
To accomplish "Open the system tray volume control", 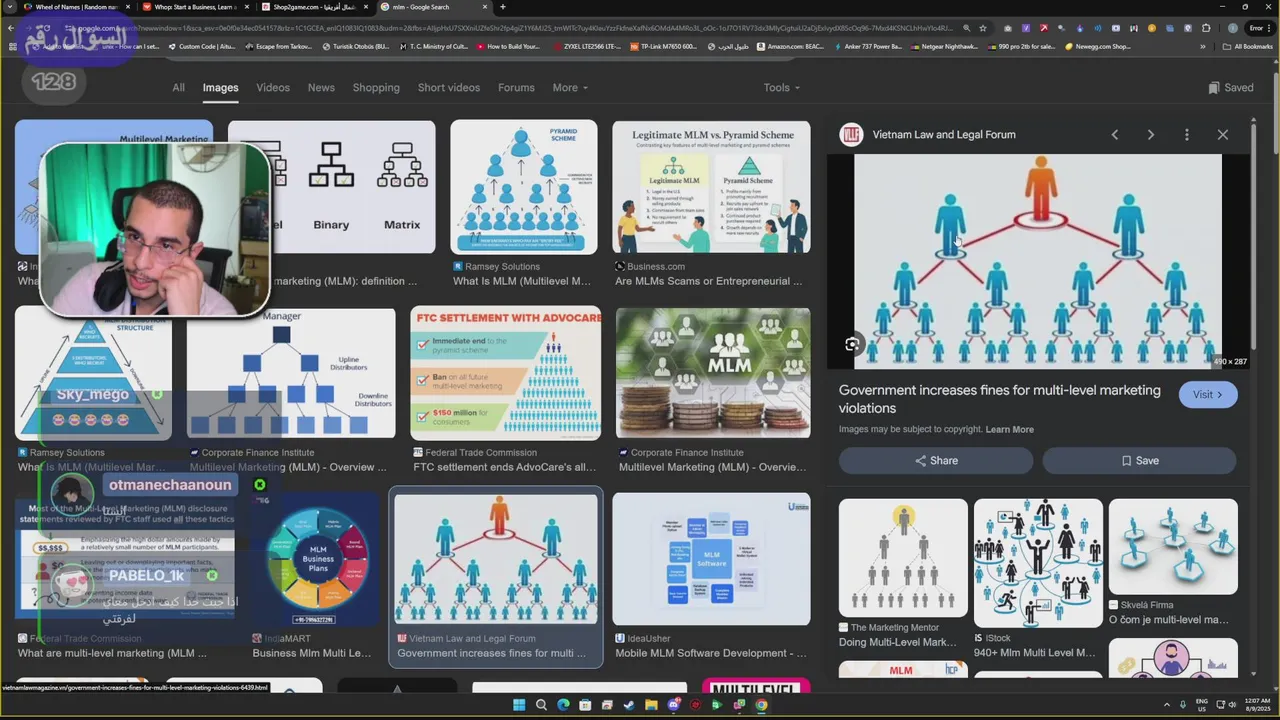I will coord(1230,705).
